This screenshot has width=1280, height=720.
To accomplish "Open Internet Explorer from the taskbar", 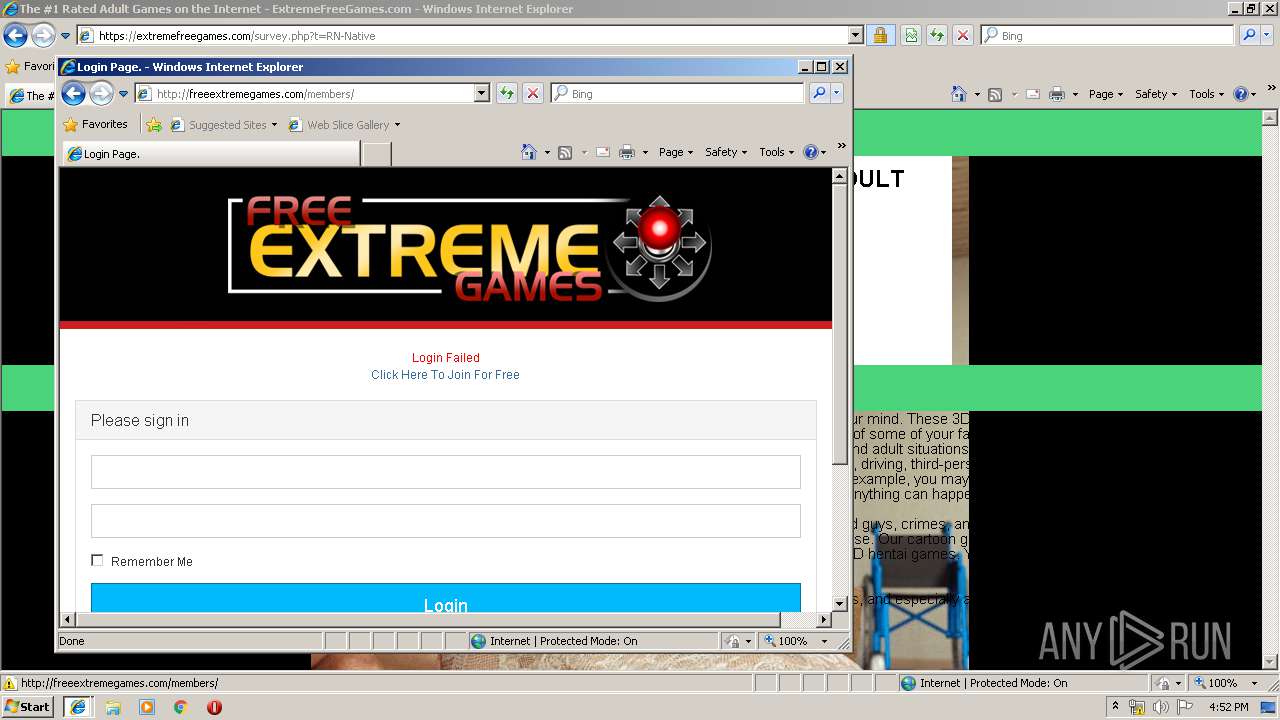I will click(78, 707).
